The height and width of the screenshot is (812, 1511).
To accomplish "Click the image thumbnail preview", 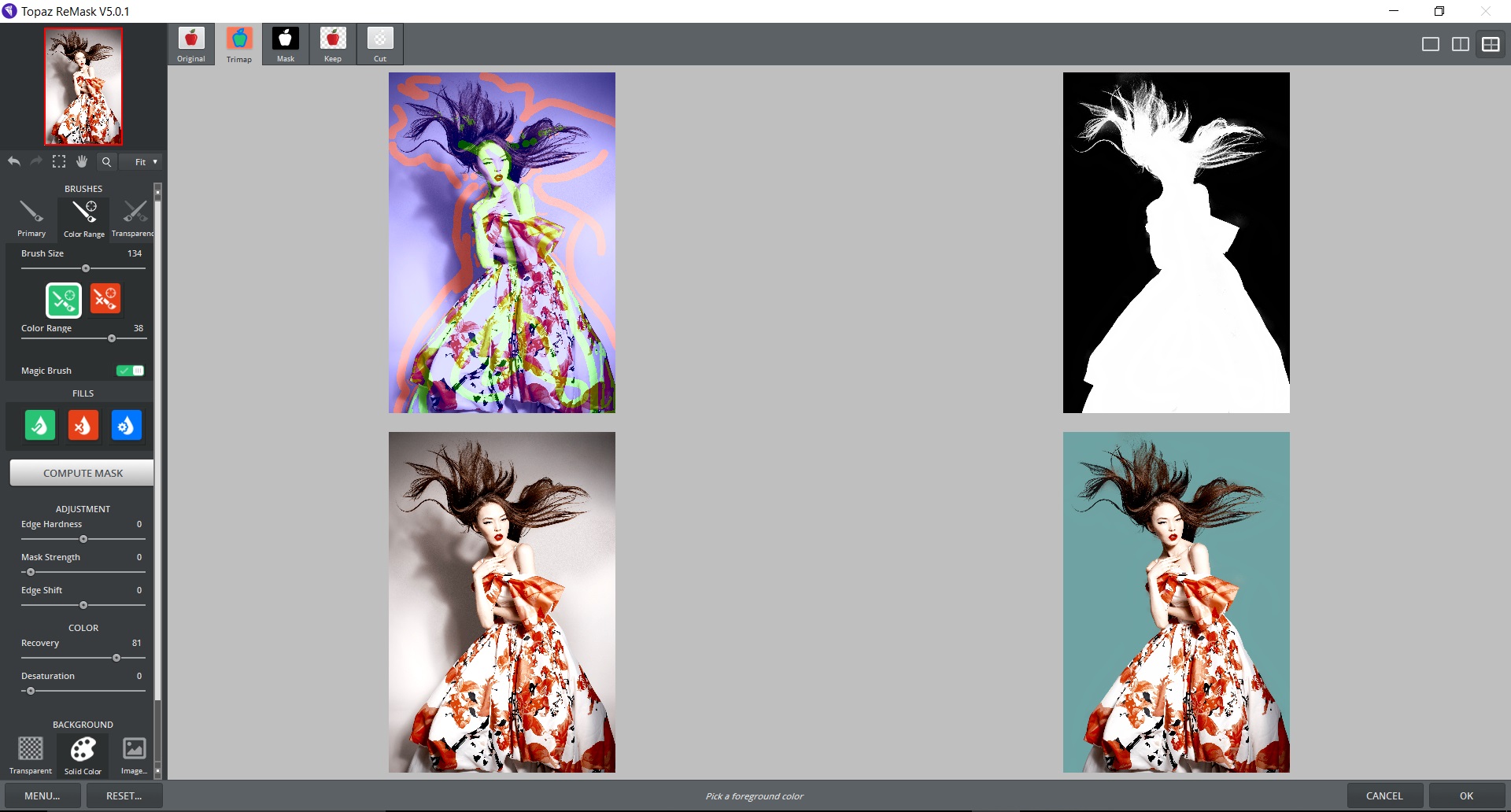I will 83,87.
